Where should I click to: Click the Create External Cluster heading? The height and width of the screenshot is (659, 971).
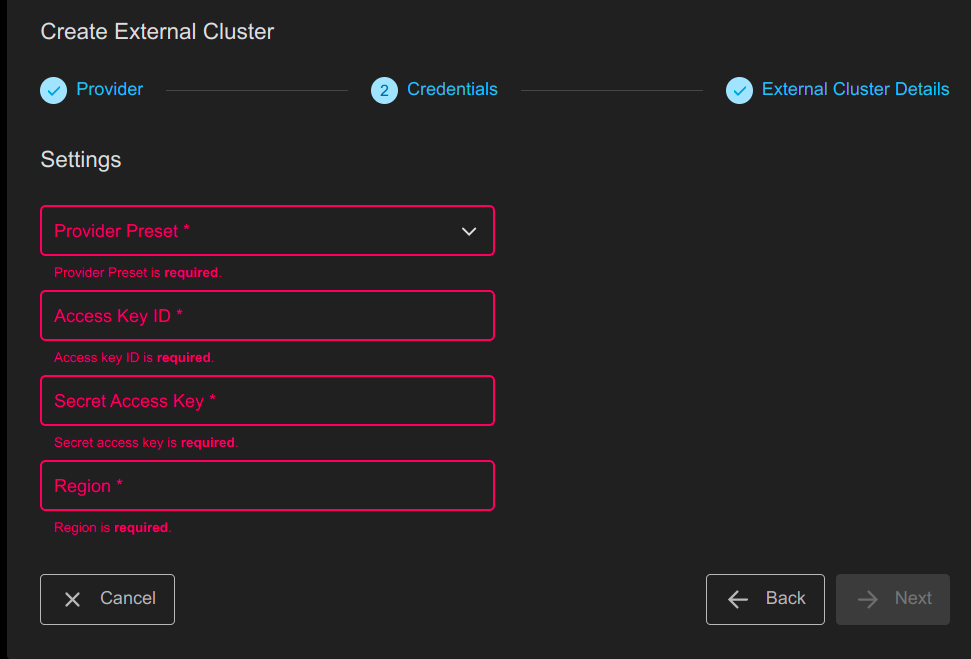click(x=157, y=31)
